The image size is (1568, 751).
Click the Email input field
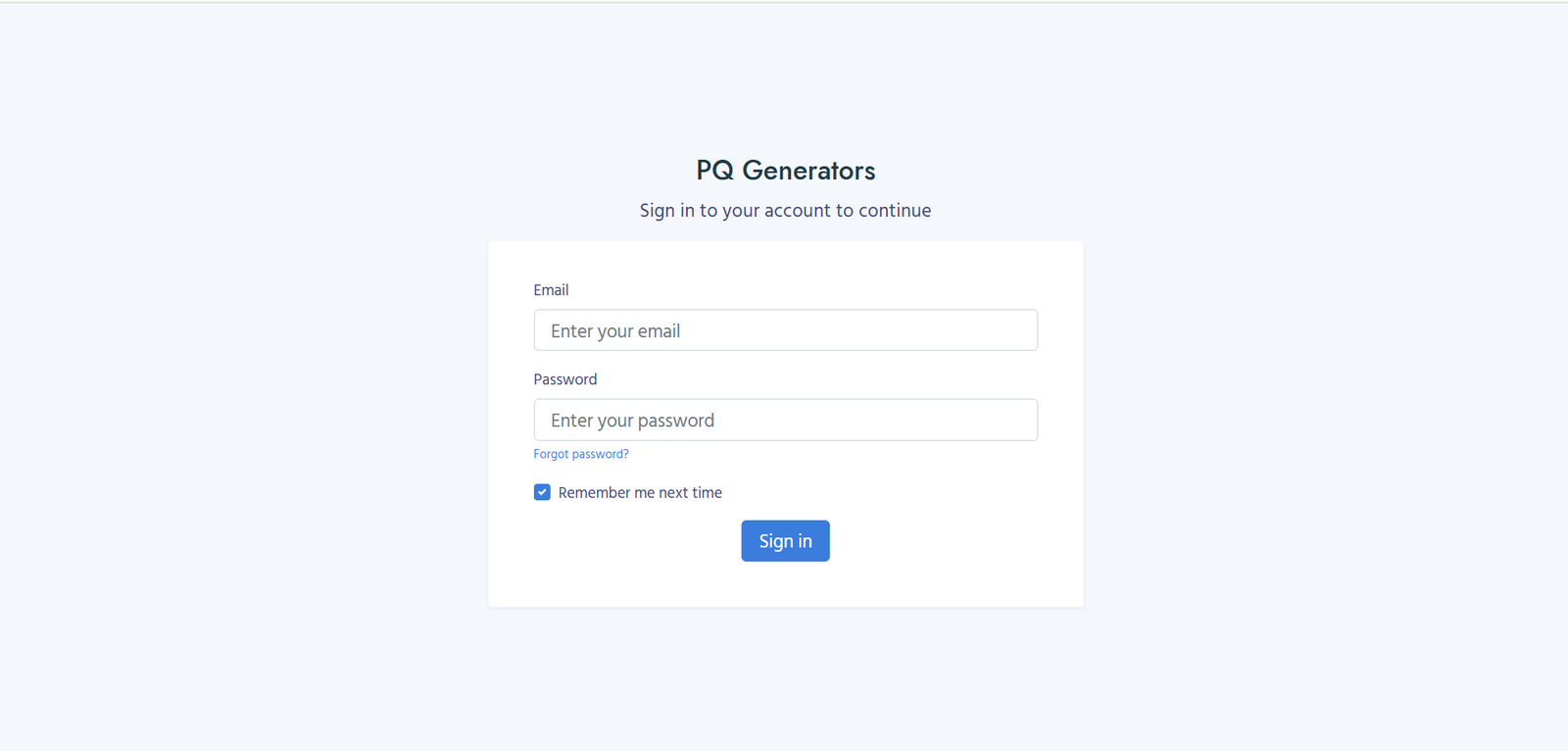tap(785, 330)
